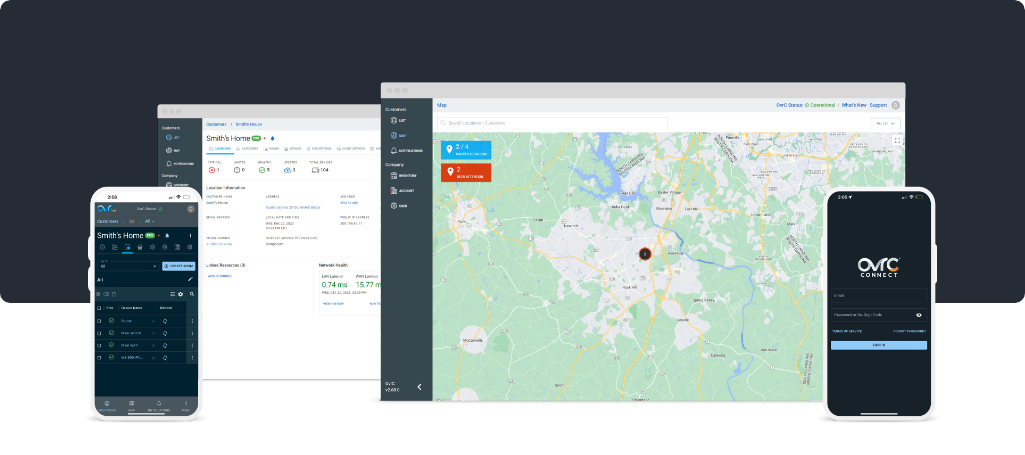The height and width of the screenshot is (455, 1025).
Task: Click the user avatar in the map header
Action: pos(896,105)
